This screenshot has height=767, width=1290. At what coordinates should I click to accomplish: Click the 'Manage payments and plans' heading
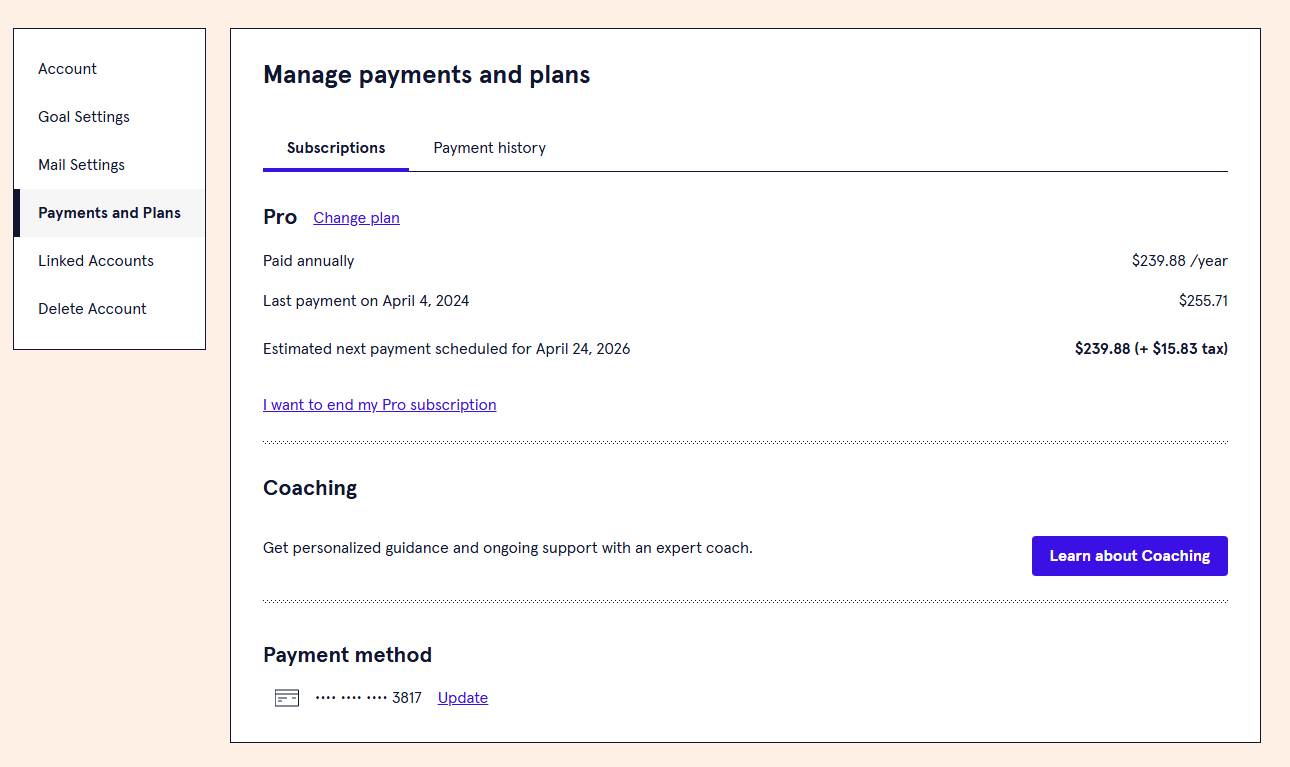[427, 75]
